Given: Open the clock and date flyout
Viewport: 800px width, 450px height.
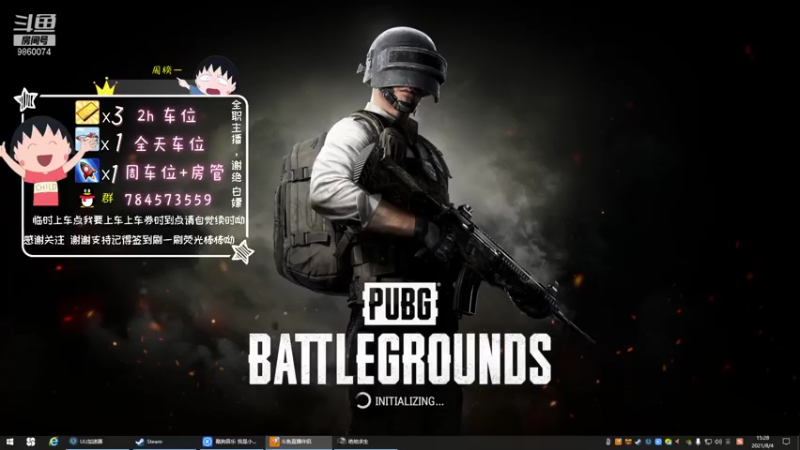Looking at the screenshot, I should click(x=762, y=442).
